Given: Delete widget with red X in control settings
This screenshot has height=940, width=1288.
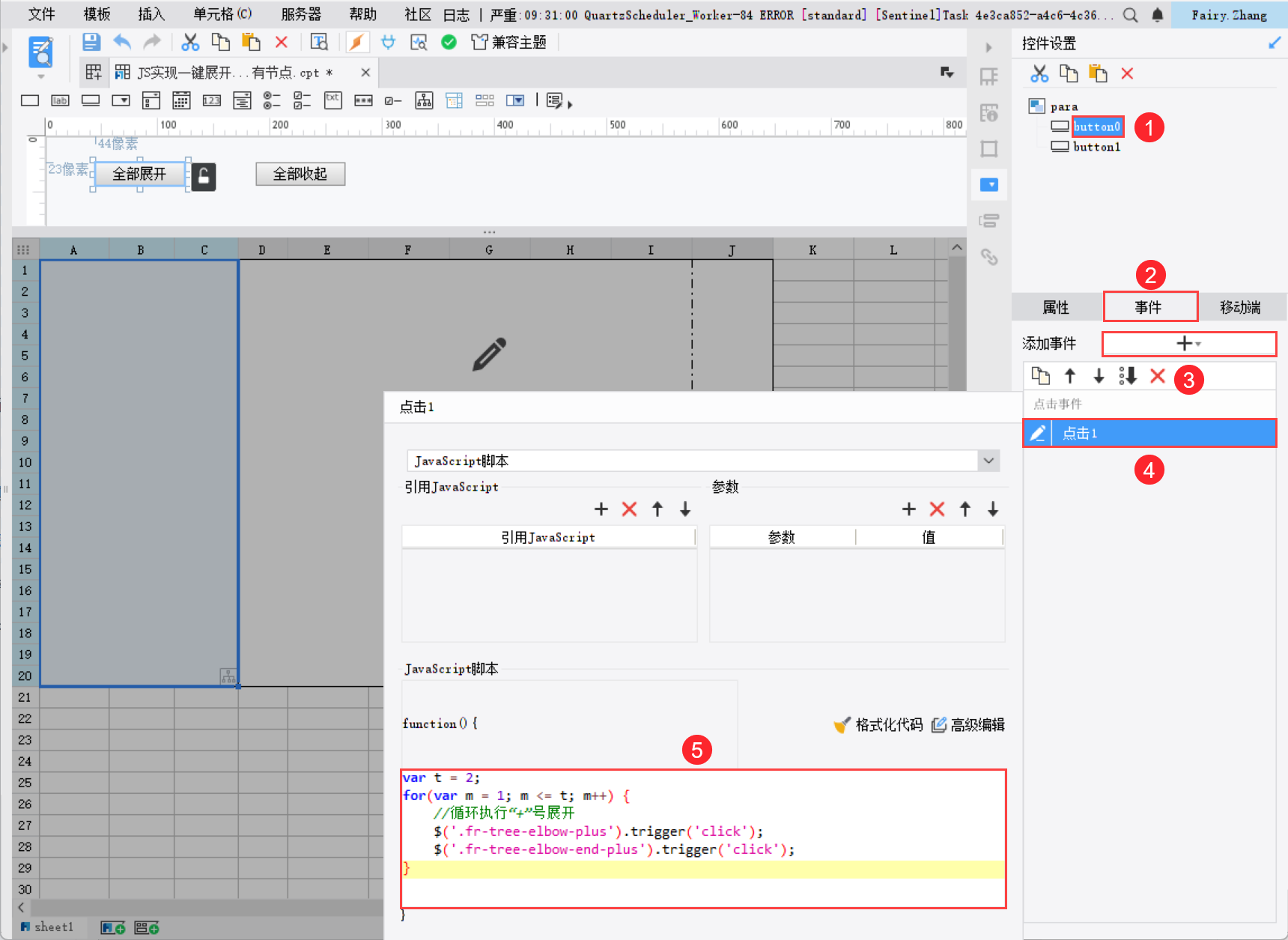Looking at the screenshot, I should point(1127,73).
